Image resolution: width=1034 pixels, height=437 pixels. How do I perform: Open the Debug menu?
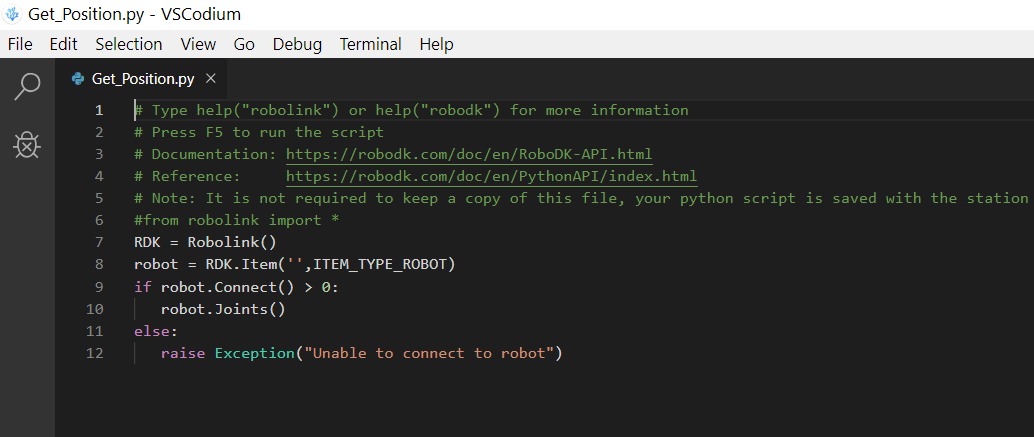point(297,44)
